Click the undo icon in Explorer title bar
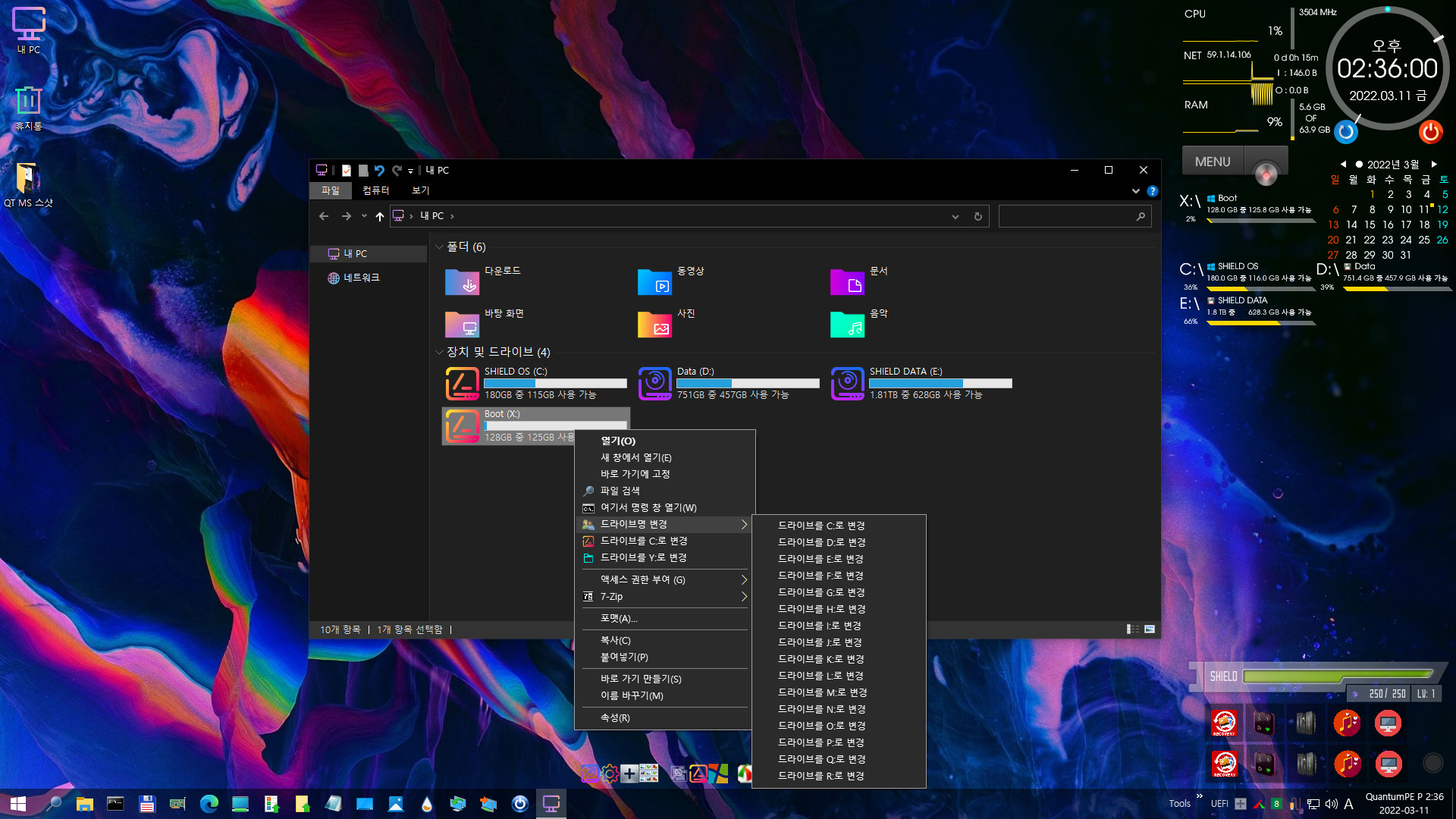This screenshot has height=819, width=1456. [x=379, y=171]
